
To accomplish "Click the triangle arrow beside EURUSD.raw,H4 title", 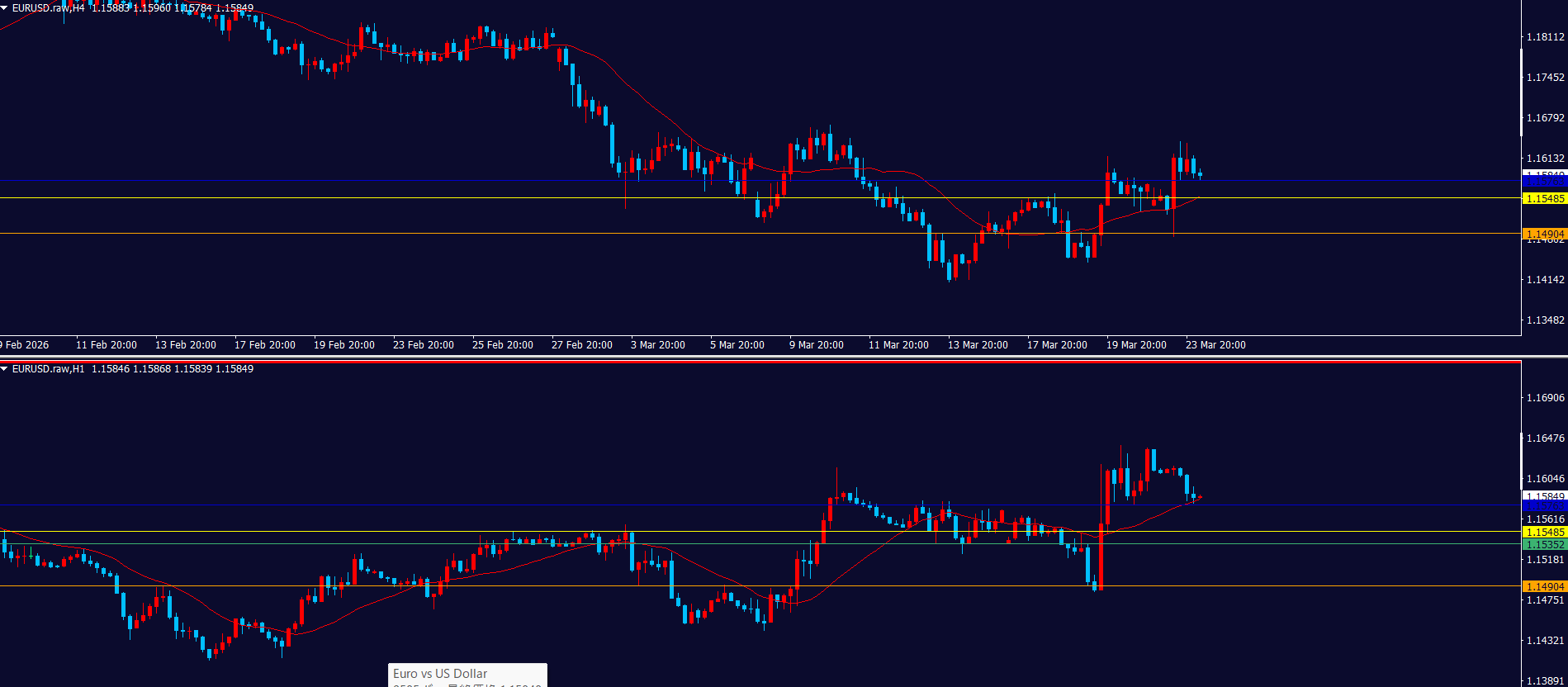I will point(5,8).
